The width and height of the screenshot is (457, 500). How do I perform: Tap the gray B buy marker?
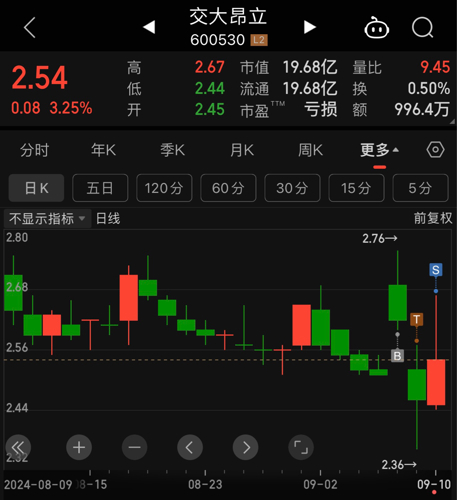click(397, 356)
